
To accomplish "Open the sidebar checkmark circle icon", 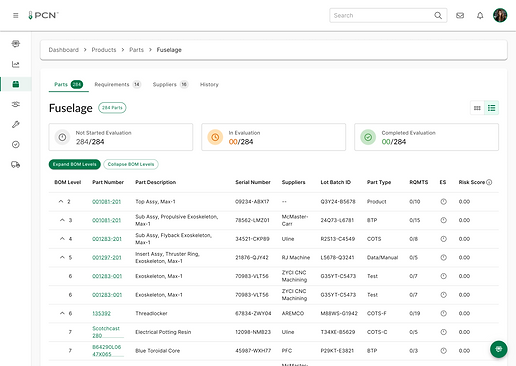I will pyautogui.click(x=16, y=144).
